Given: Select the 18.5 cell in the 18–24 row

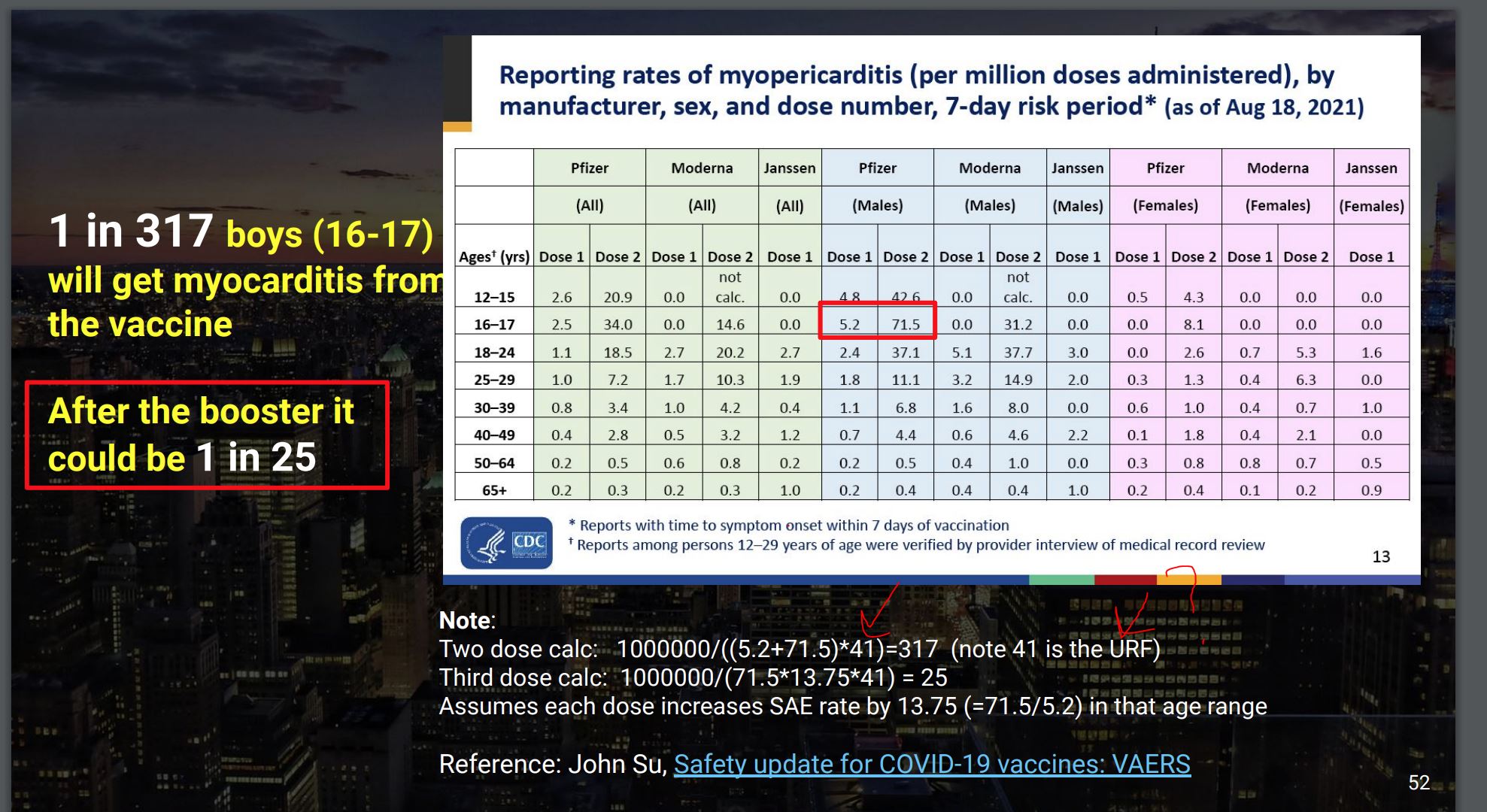Looking at the screenshot, I should coord(618,353).
